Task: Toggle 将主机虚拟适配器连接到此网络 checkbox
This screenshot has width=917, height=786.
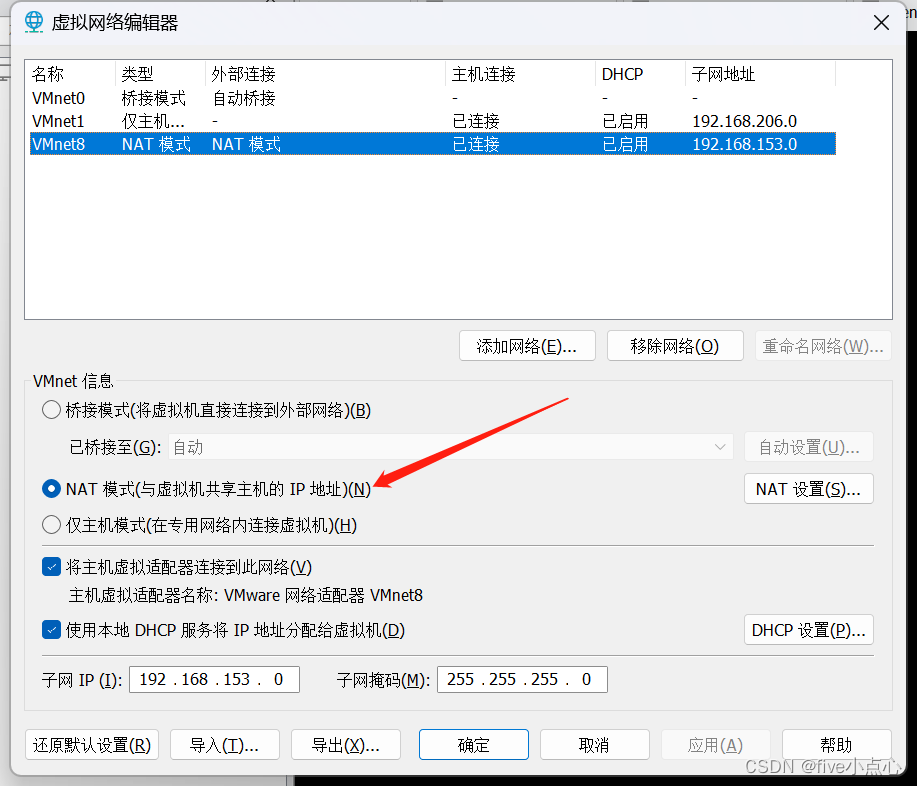Action: pos(51,567)
